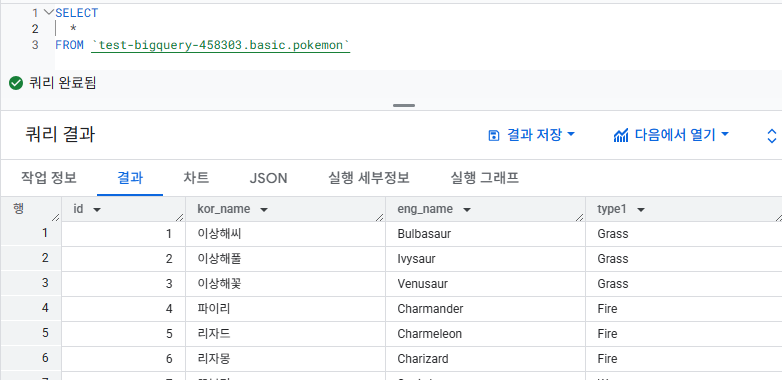This screenshot has height=380, width=782.
Task: Select the 이상해꽃 cell
Action: coord(285,284)
